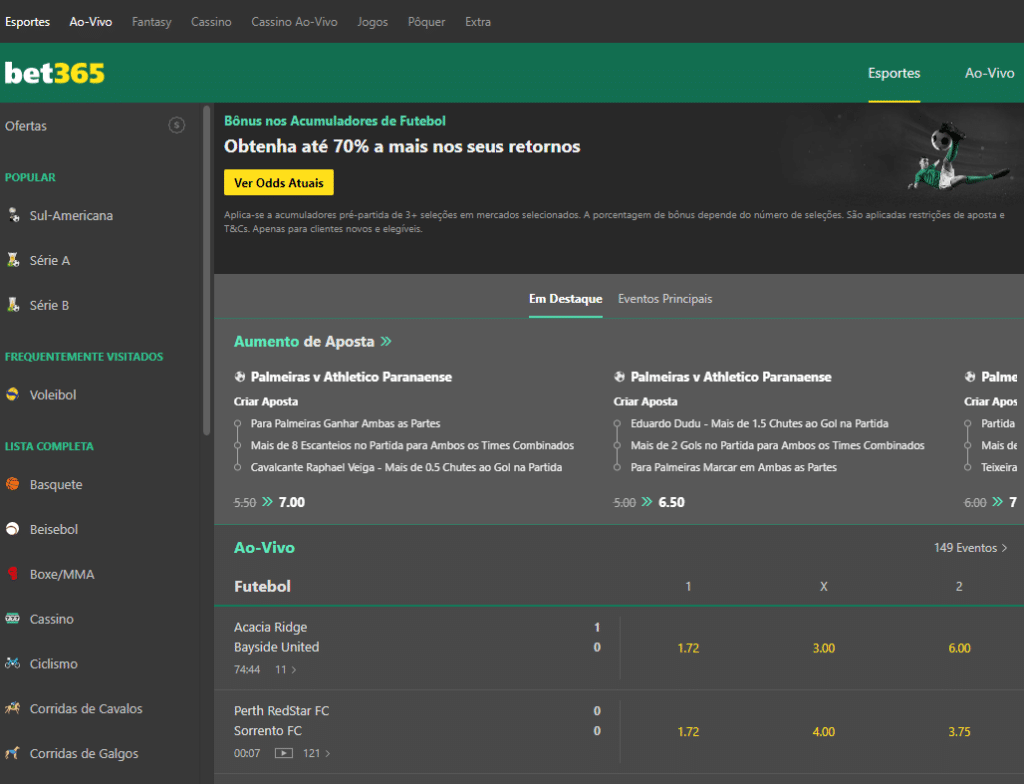Open Voleibol in the sidebar

coord(98,395)
